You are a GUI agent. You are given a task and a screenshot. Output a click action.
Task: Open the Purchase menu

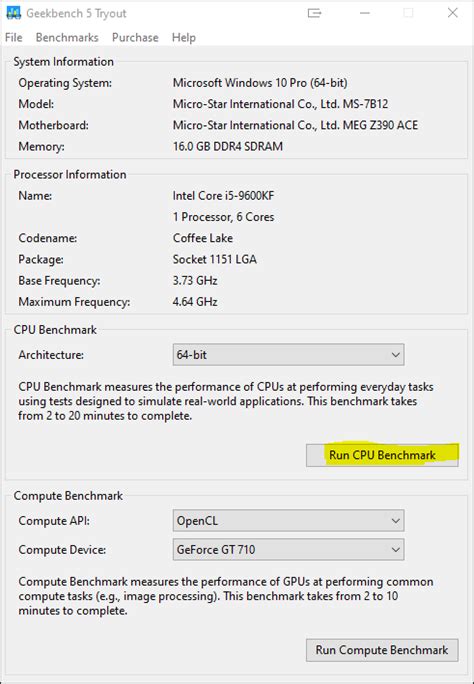[x=135, y=38]
